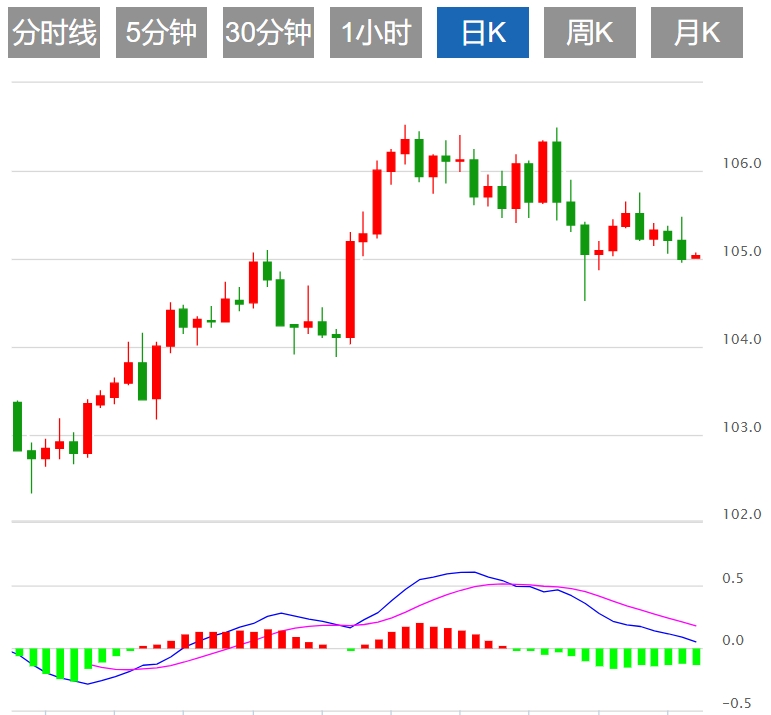771x715 pixels.
Task: Click the 0.5 MACD axis label
Action: coord(733,579)
